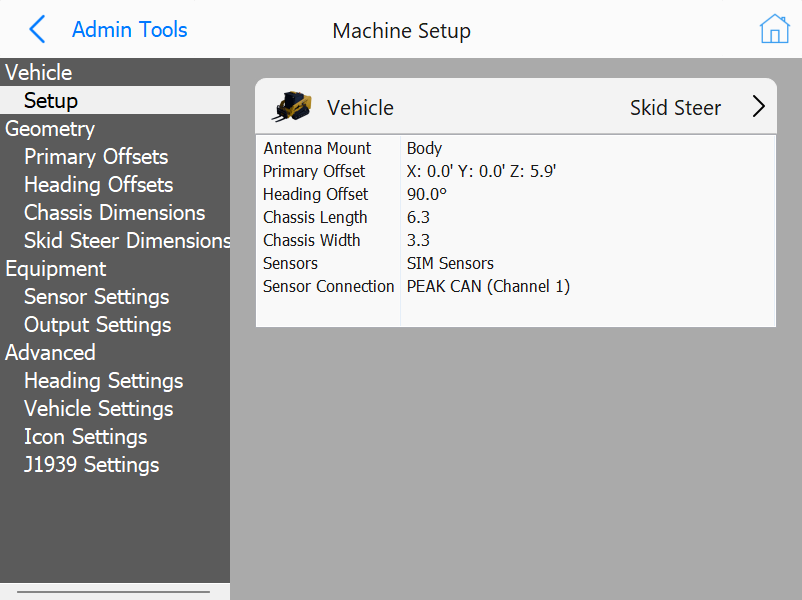
Task: Click PEAK CAN (Channel 1) value
Action: pyautogui.click(x=488, y=286)
